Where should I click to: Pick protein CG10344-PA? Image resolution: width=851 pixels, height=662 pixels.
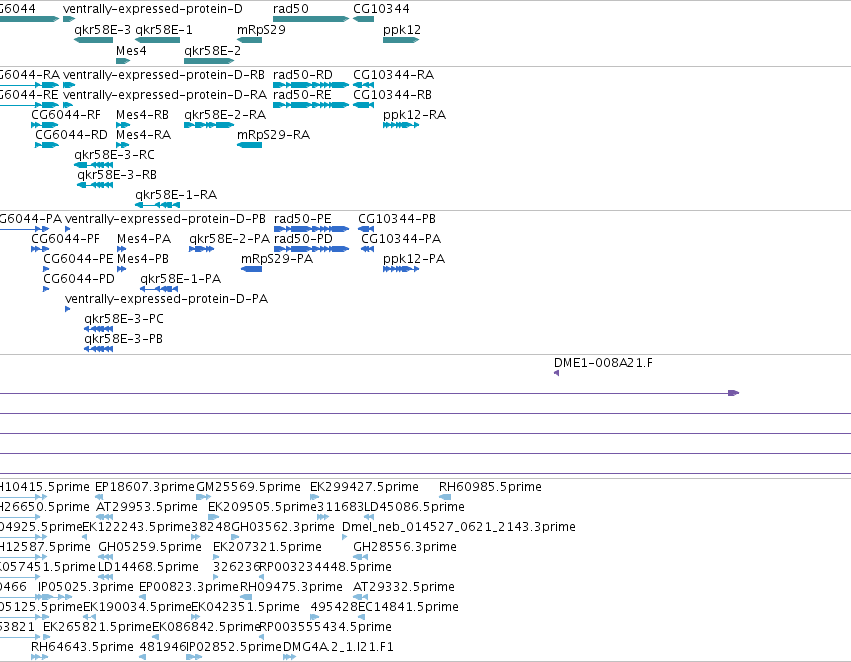pos(401,239)
